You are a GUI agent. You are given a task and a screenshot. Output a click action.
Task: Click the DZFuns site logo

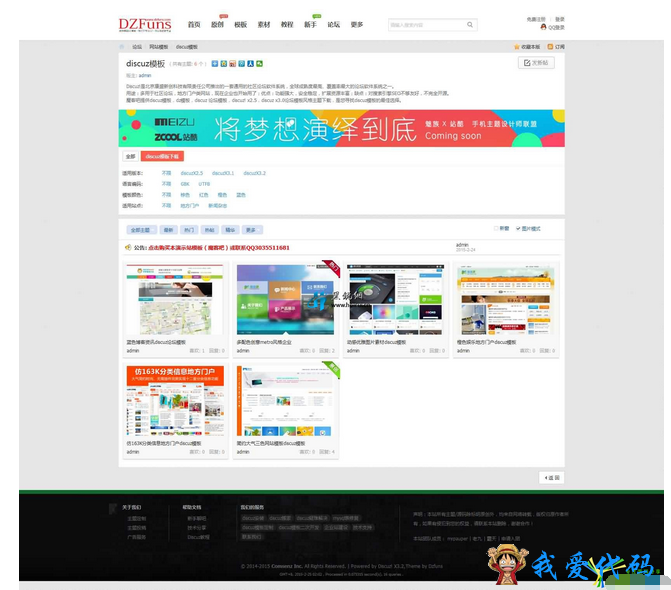coord(145,24)
